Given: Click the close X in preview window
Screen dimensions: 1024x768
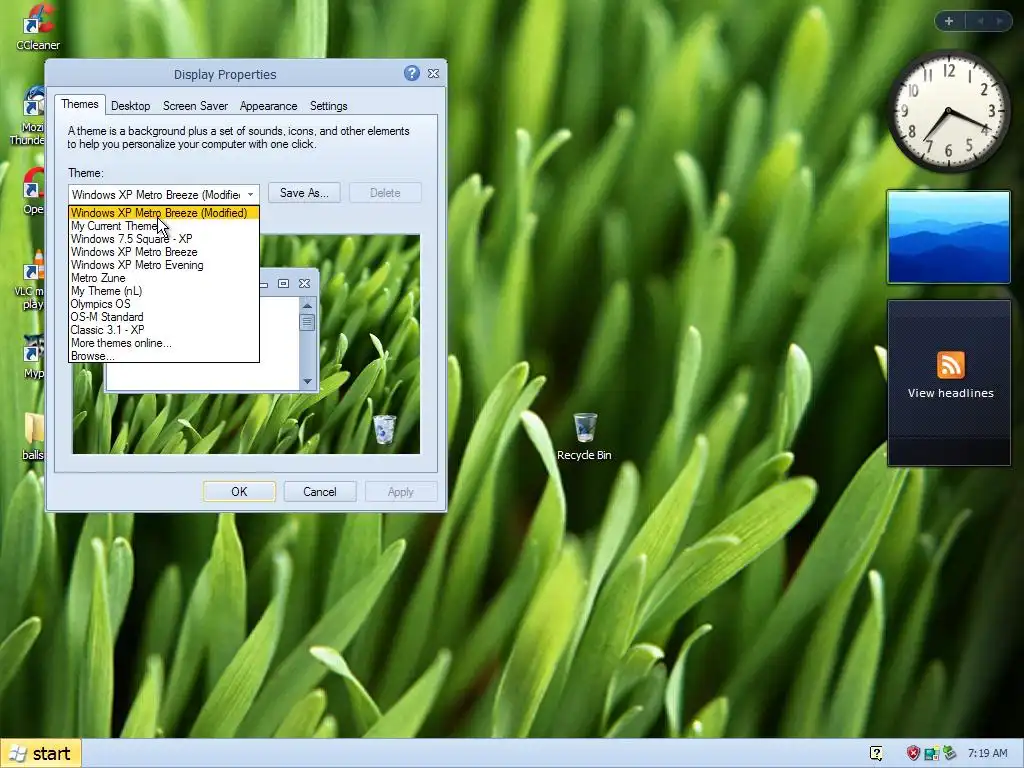Looking at the screenshot, I should tap(304, 283).
